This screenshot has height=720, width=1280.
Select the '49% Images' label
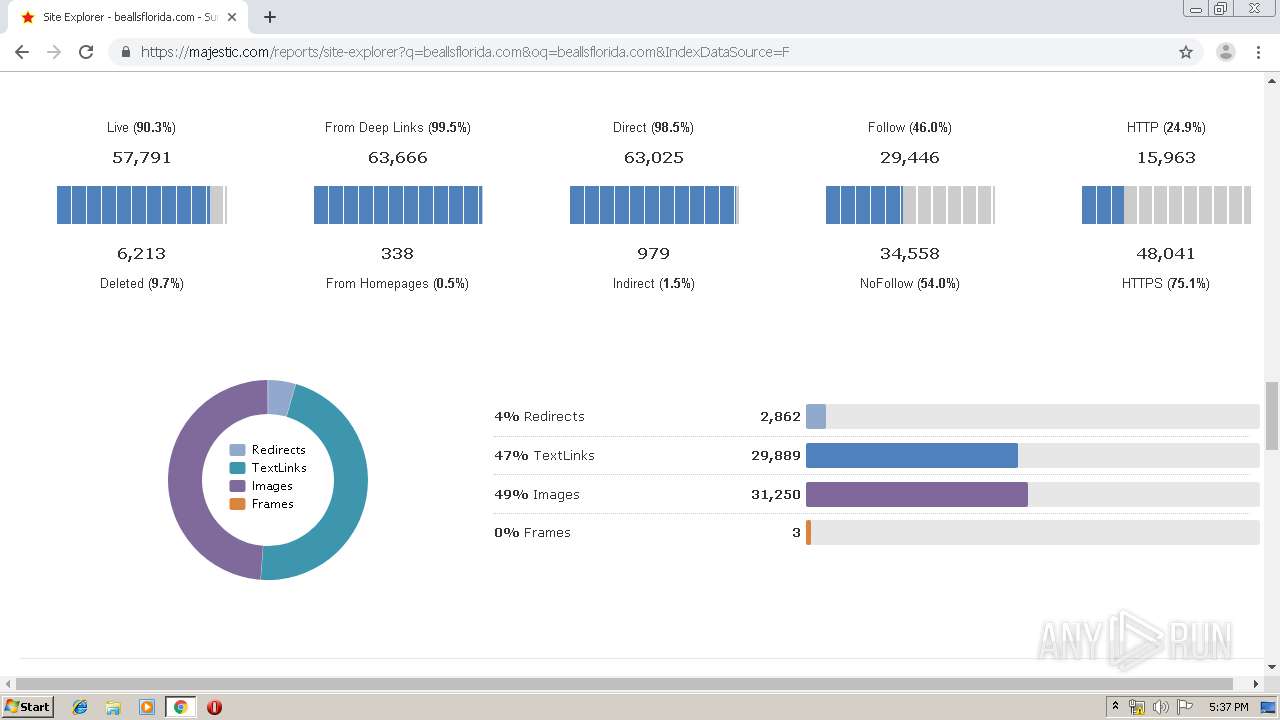537,494
